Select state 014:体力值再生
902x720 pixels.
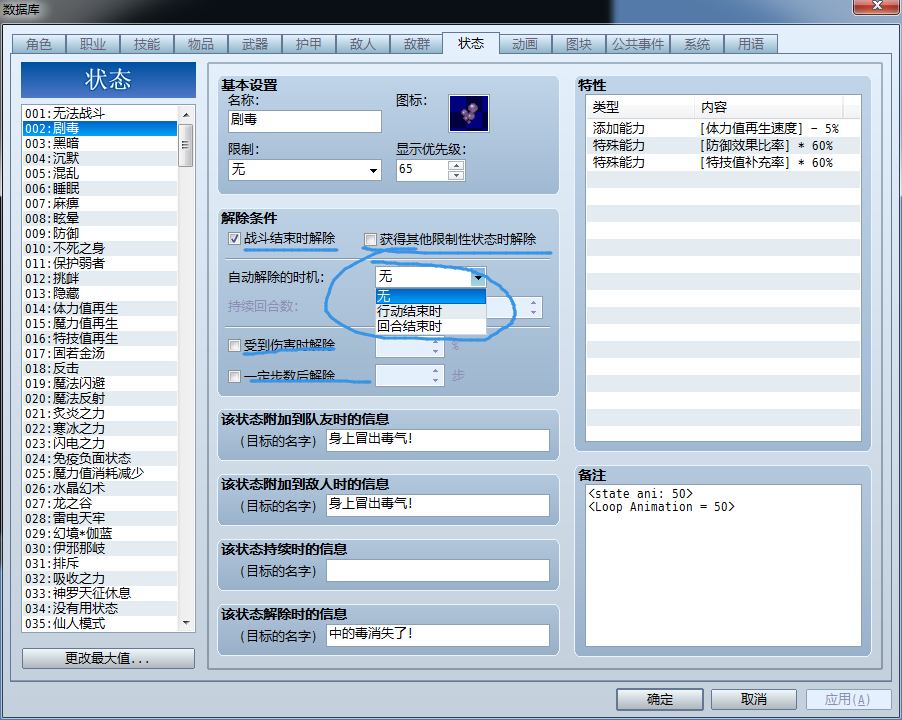click(x=100, y=308)
